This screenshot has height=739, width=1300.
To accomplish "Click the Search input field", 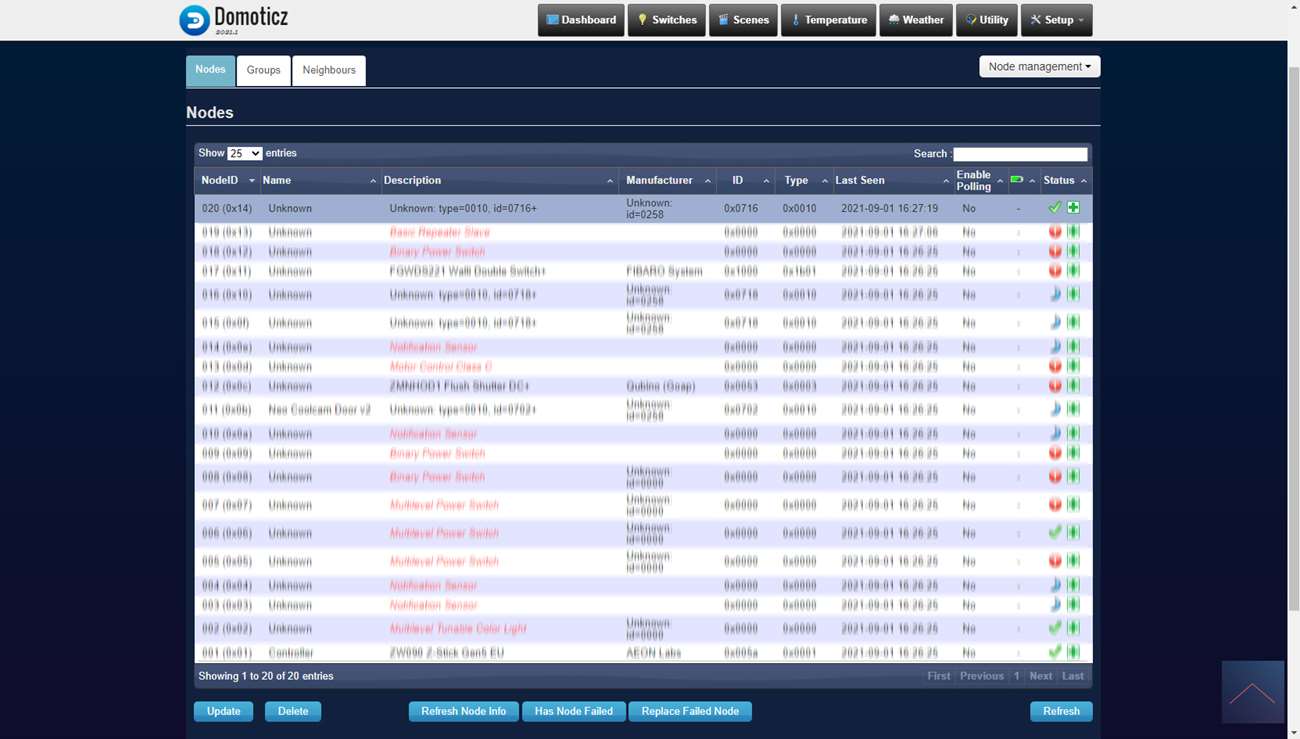I will coord(1019,154).
